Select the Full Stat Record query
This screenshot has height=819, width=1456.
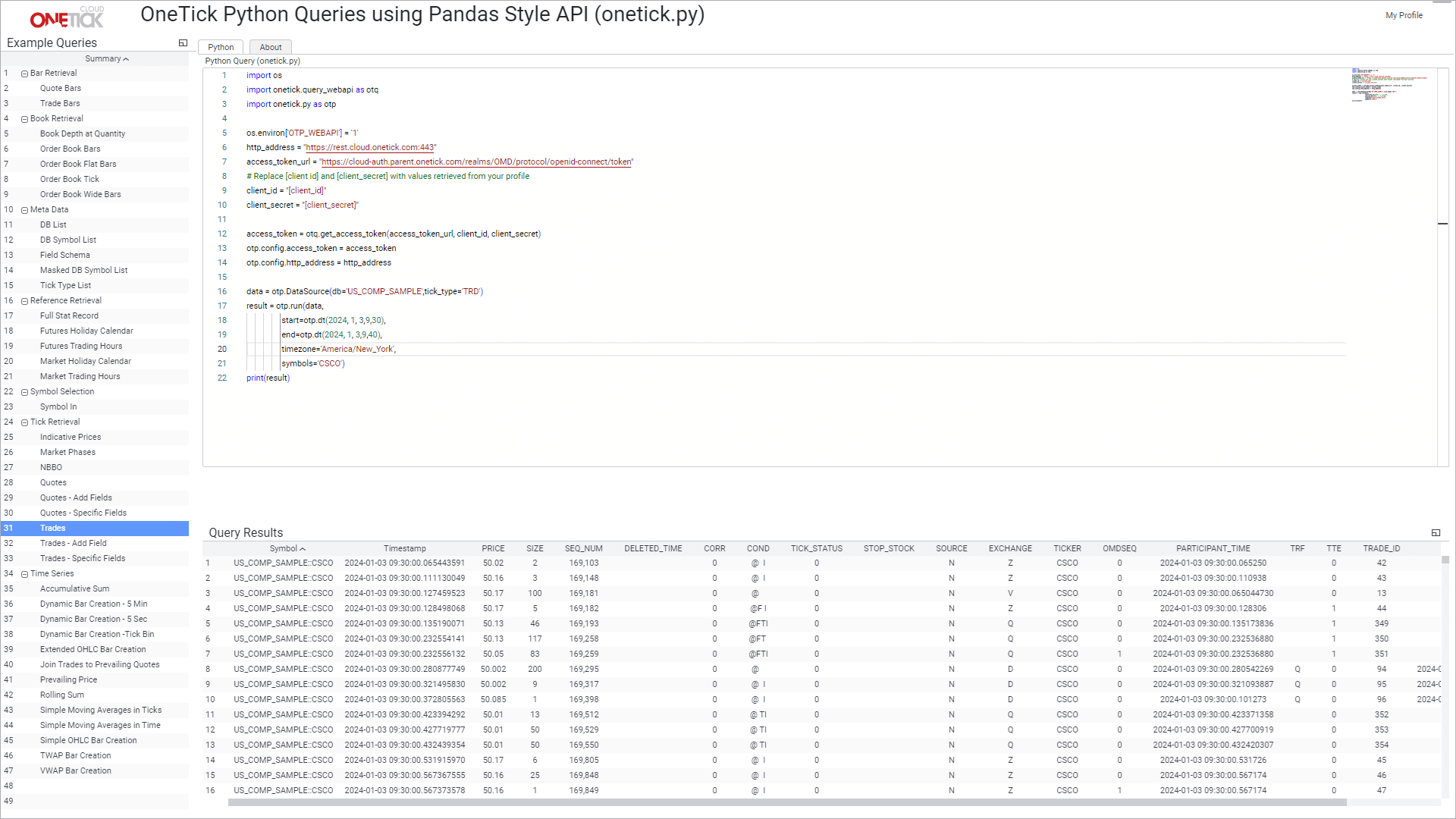pyautogui.click(x=69, y=315)
